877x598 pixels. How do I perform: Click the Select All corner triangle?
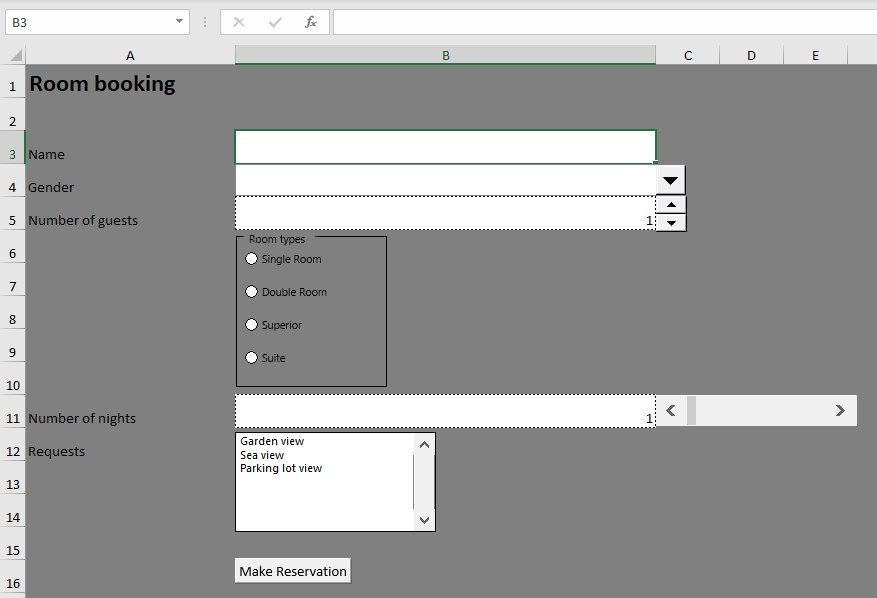15,56
